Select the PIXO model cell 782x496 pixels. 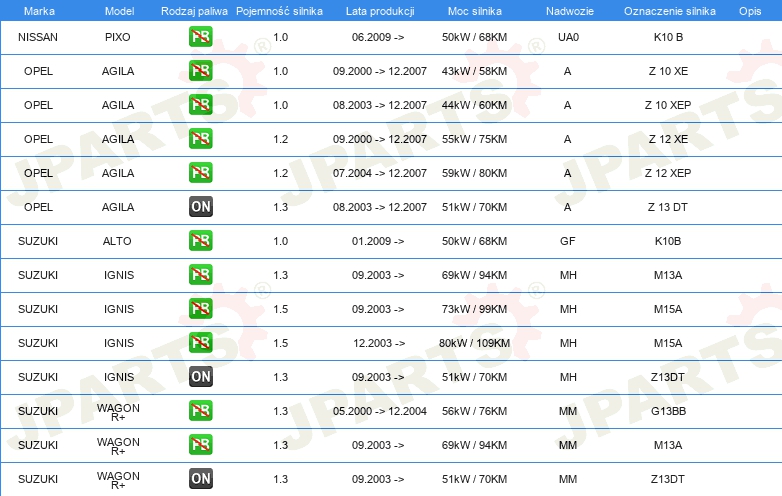pyautogui.click(x=118, y=37)
